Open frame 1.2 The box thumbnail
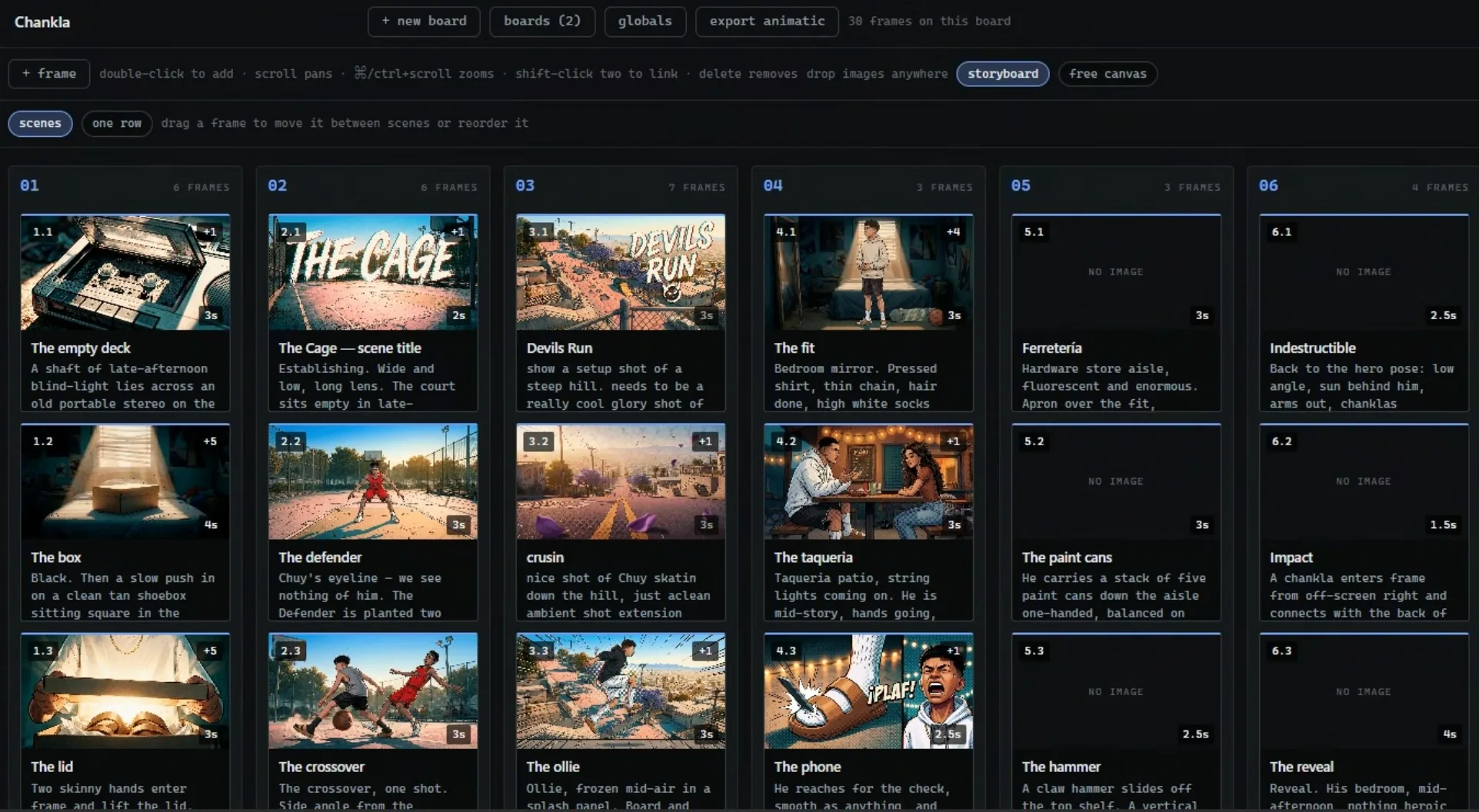Screen dimensions: 1479x812 (x=125, y=482)
